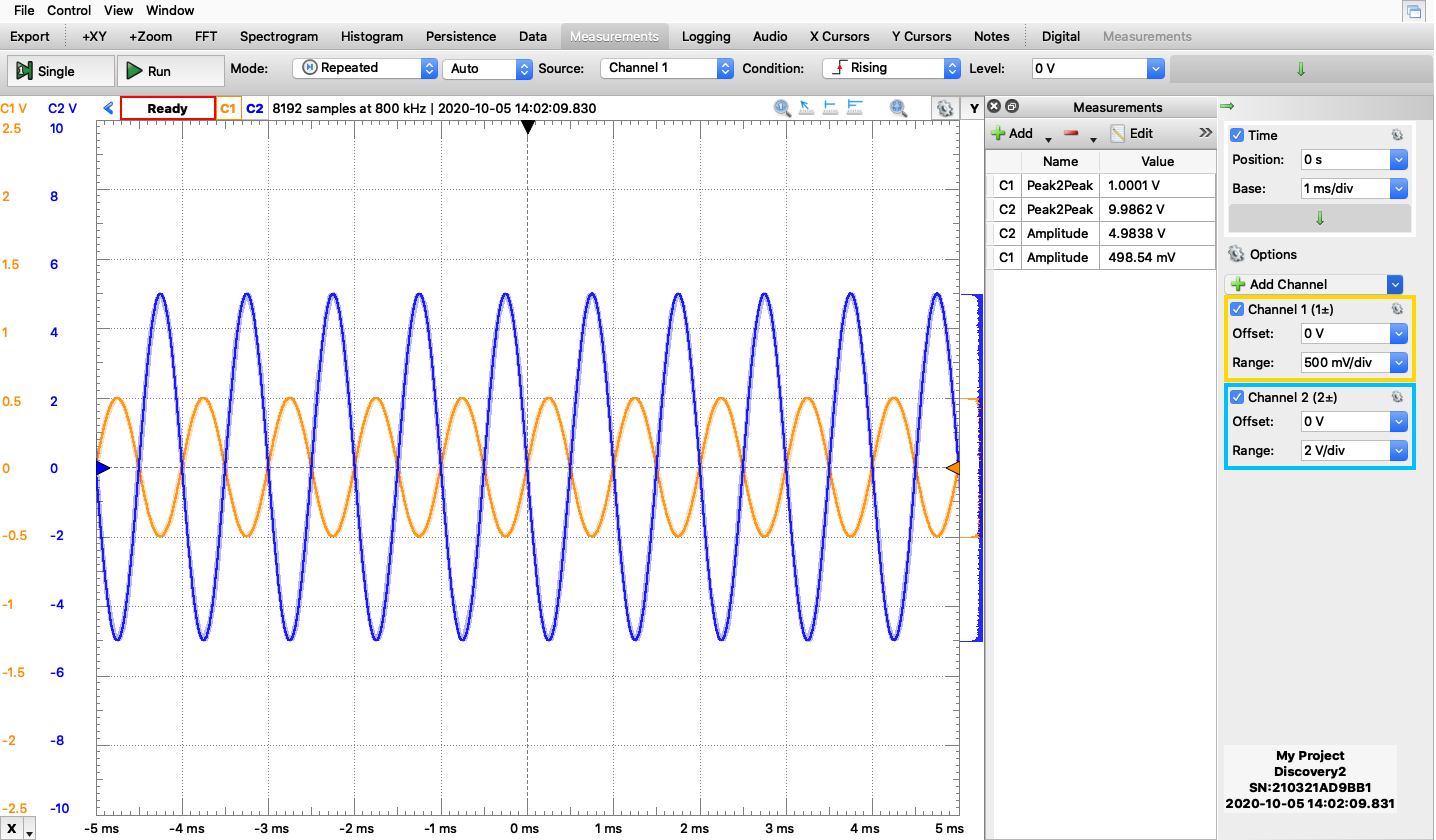Enable Y Cursors
Screen dimensions: 1436x840
[x=922, y=36]
